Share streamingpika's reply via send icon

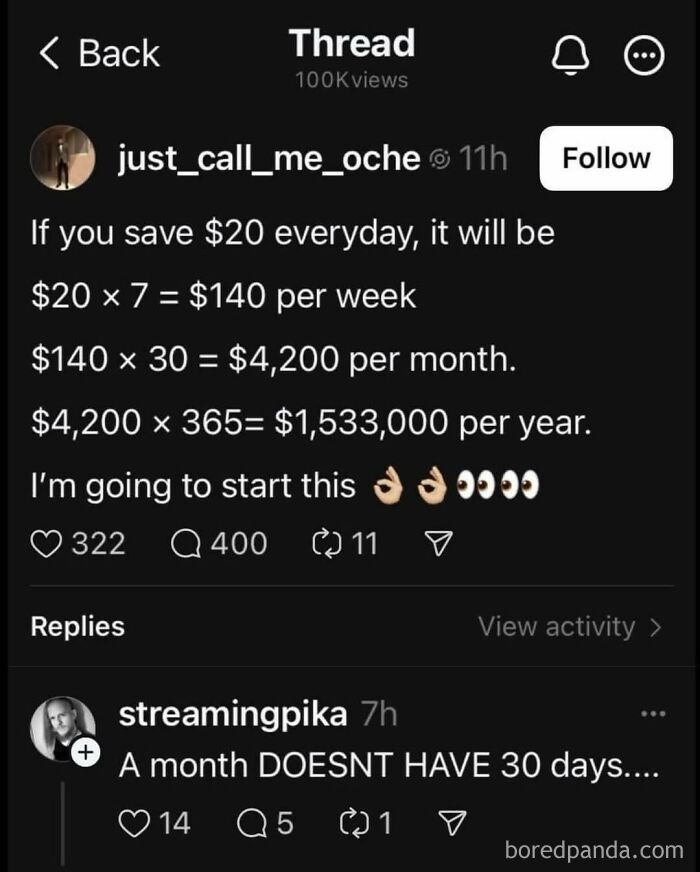455,822
